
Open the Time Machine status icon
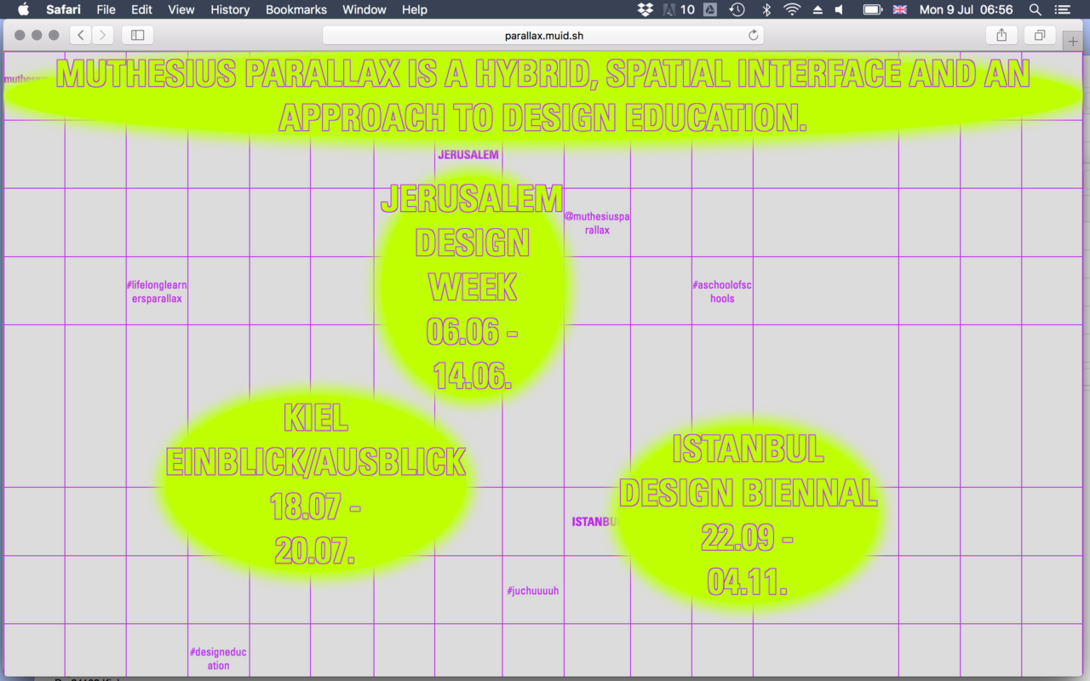737,10
